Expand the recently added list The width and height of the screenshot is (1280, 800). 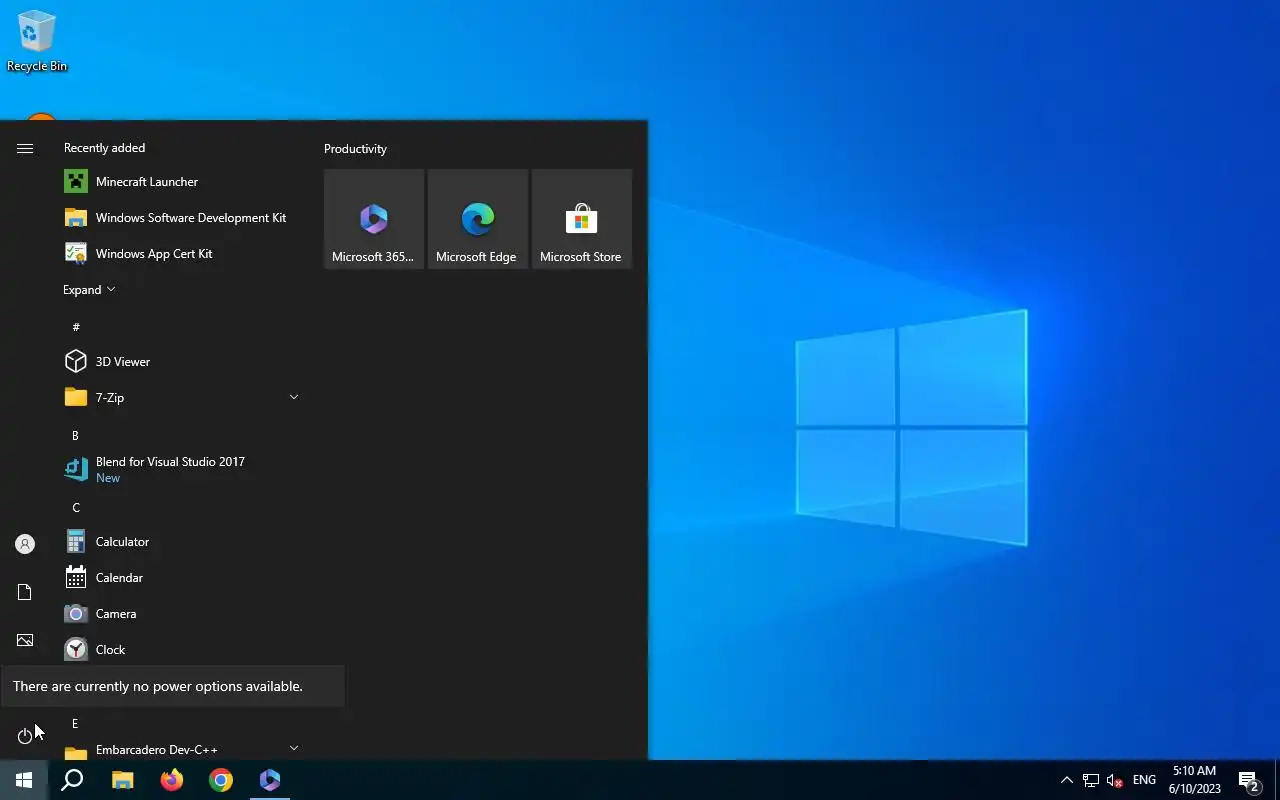coord(89,290)
